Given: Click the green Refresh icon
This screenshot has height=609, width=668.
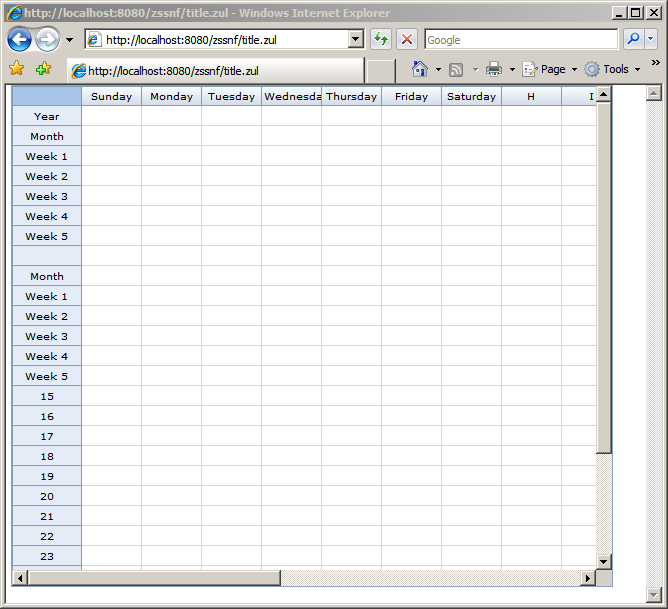Looking at the screenshot, I should coord(380,40).
